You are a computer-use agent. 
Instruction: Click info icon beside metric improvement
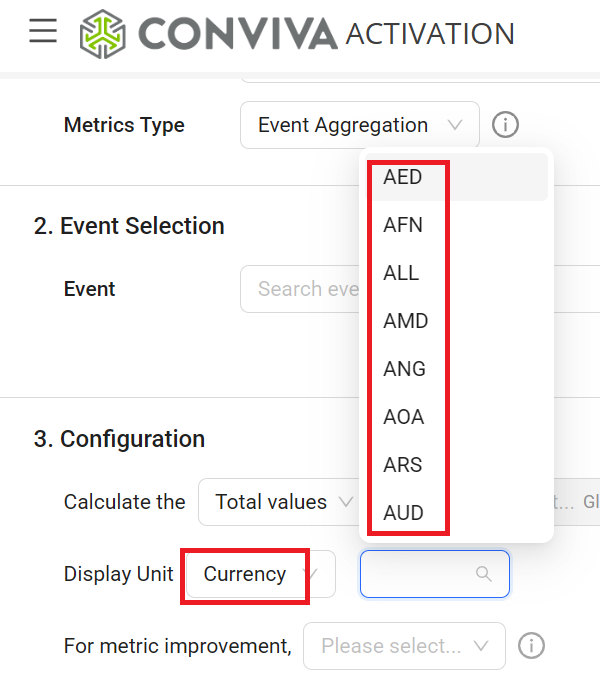tap(532, 646)
